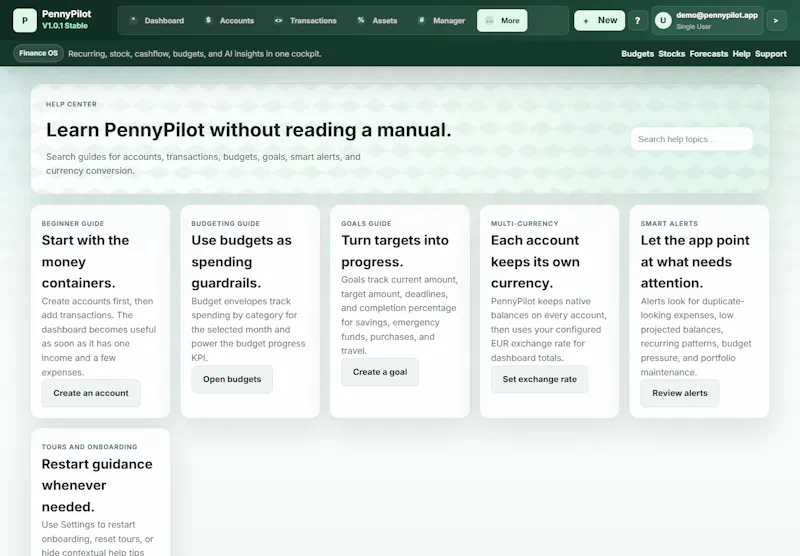
Task: Open the Forecasts quick link
Action: (709, 54)
